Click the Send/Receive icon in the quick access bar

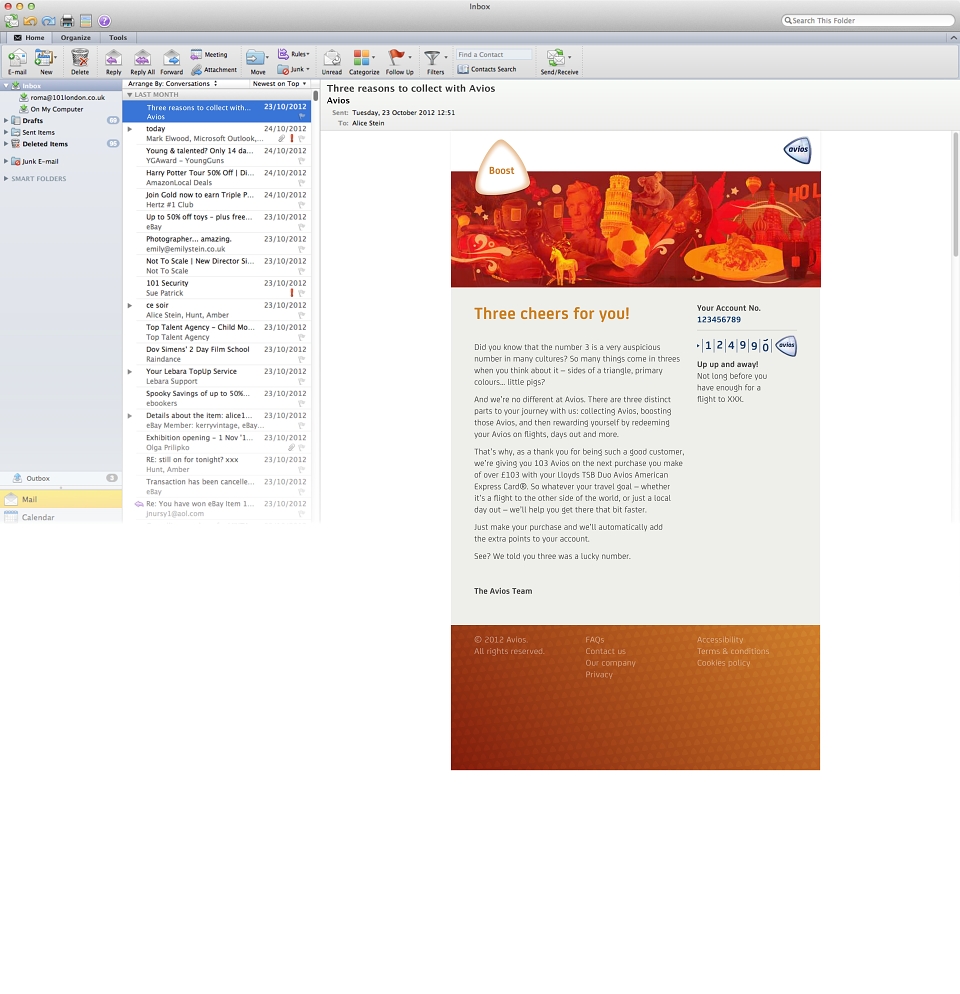pos(11,21)
